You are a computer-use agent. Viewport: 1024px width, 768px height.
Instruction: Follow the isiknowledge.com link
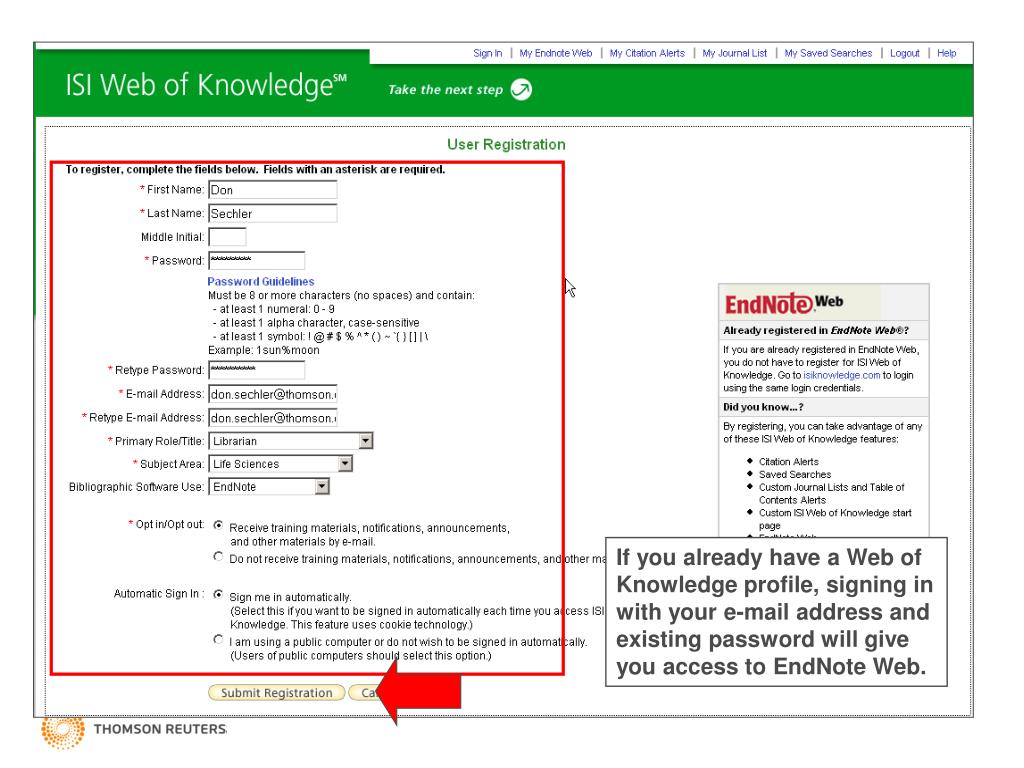(x=841, y=375)
